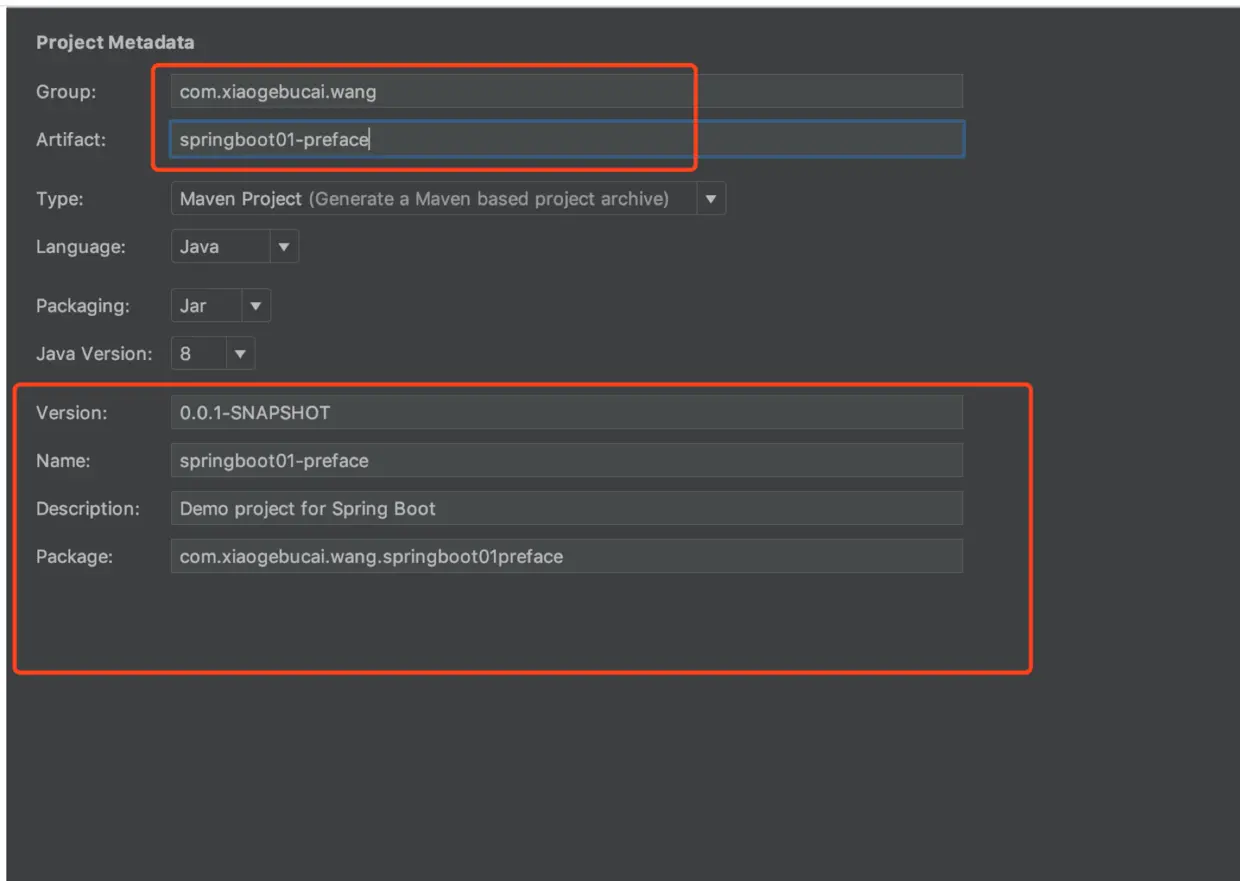Screen dimensions: 1240x881
Task: Click the Name field springboot01-preface
Action: coord(566,461)
